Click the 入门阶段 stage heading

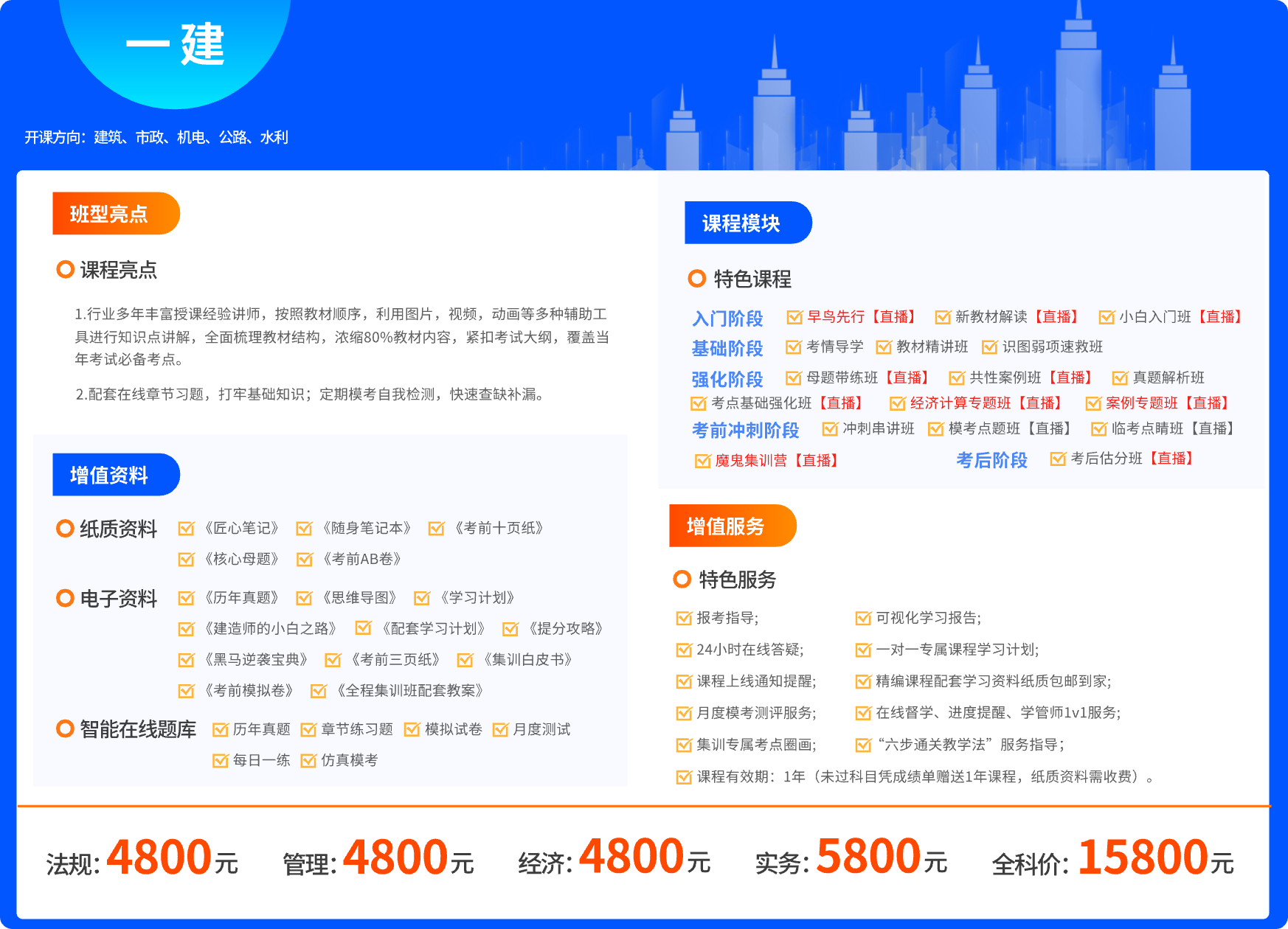pyautogui.click(x=727, y=319)
